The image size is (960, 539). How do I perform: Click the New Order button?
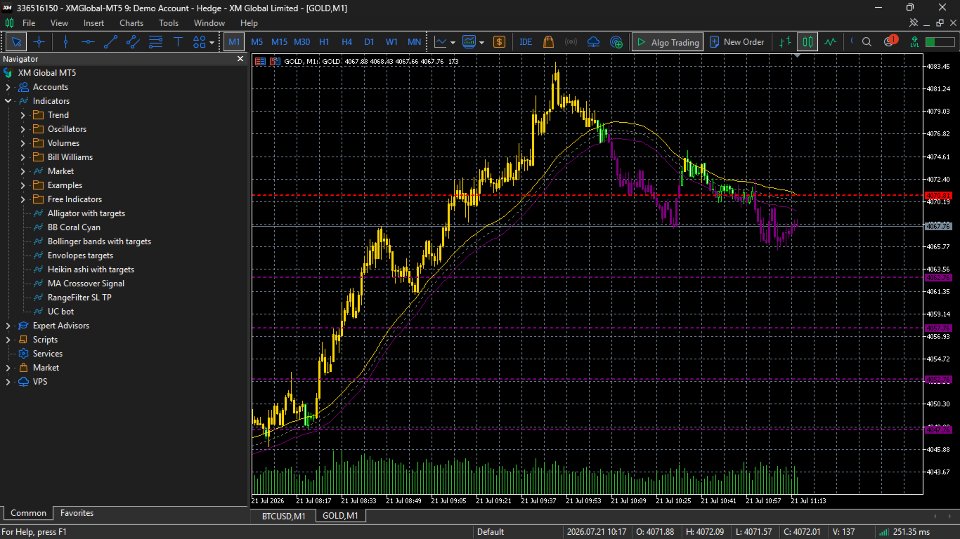coord(737,42)
